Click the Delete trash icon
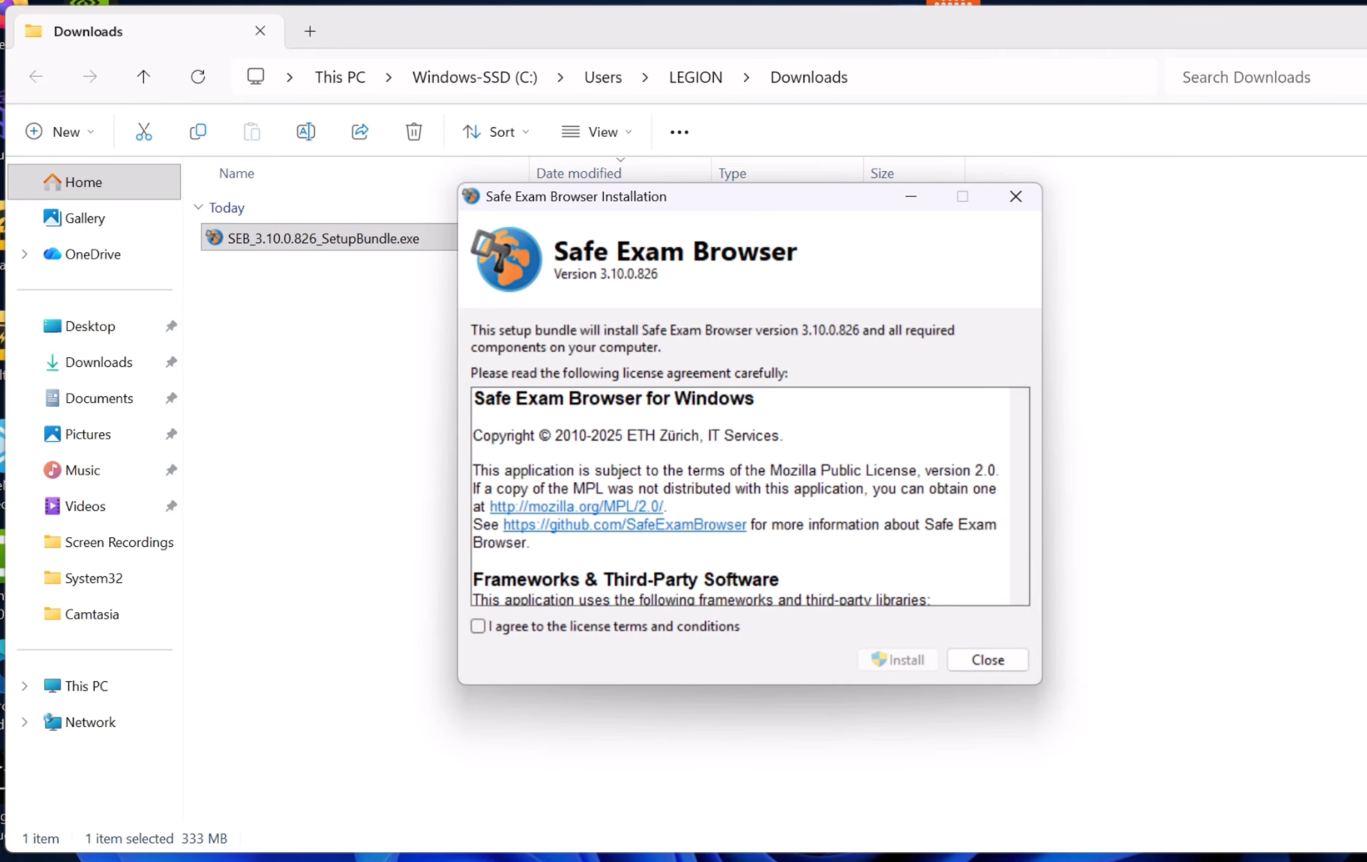 [x=414, y=132]
